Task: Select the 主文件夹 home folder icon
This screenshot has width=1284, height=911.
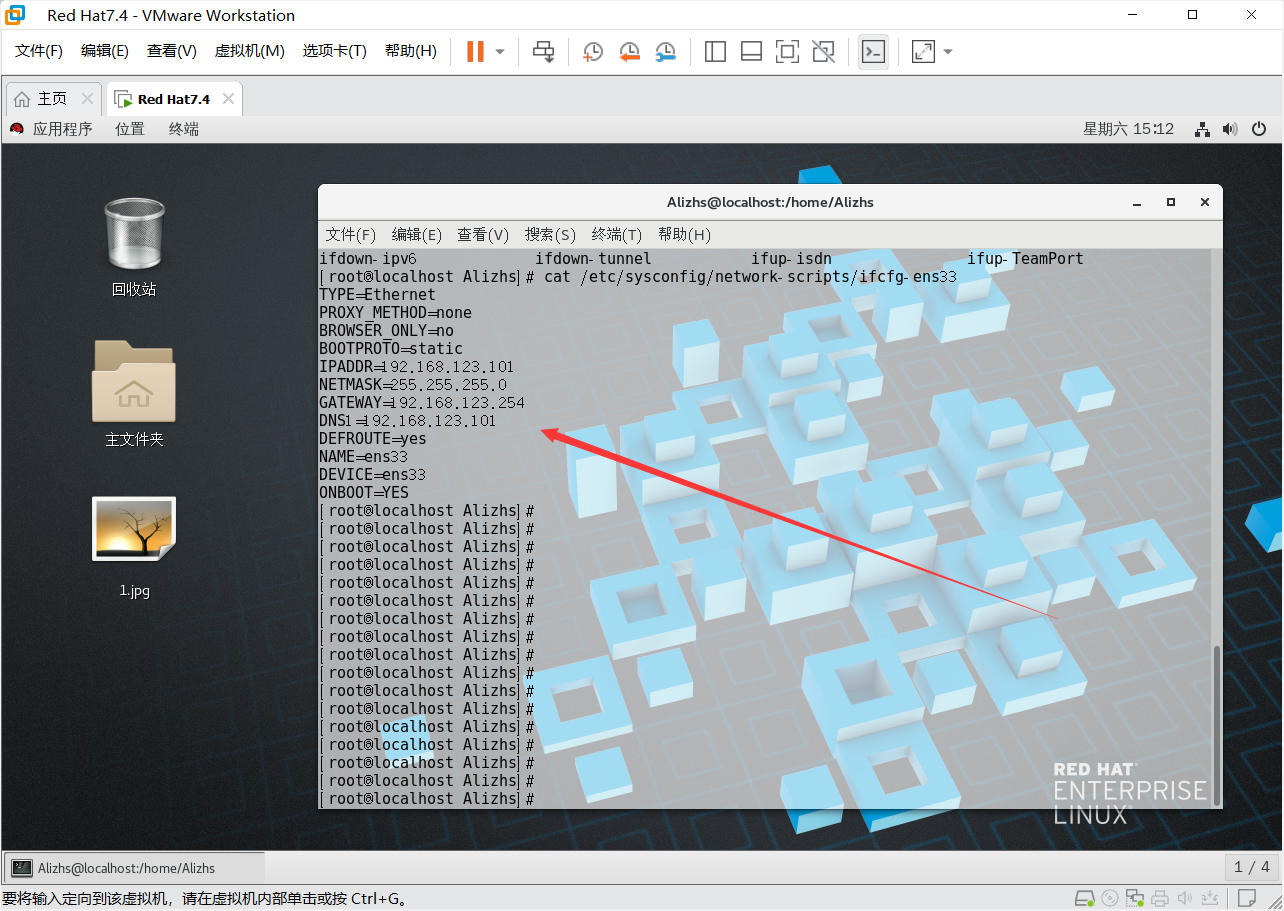Action: click(x=134, y=393)
